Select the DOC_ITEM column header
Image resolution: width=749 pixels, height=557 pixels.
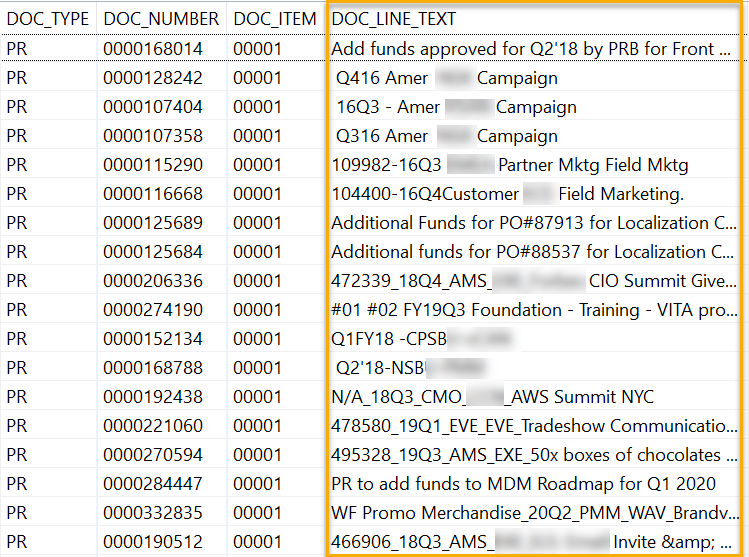(x=275, y=19)
